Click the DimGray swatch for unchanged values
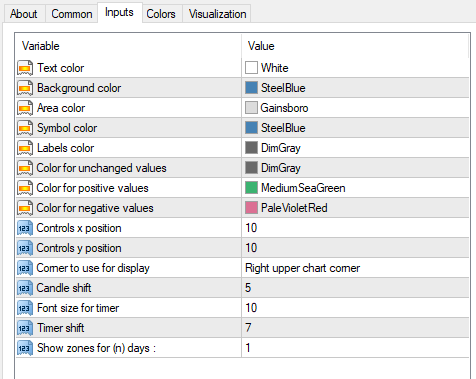This screenshot has width=476, height=379. 251,168
